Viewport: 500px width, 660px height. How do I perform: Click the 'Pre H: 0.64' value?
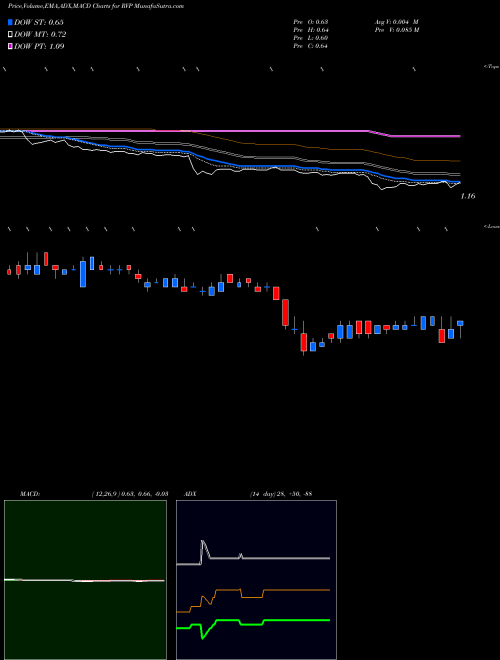[x=311, y=30]
